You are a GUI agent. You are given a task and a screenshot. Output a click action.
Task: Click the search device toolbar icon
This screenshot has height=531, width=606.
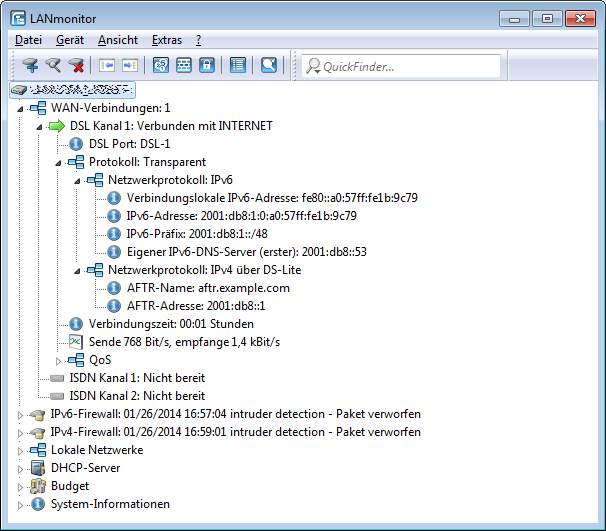pyautogui.click(x=53, y=66)
